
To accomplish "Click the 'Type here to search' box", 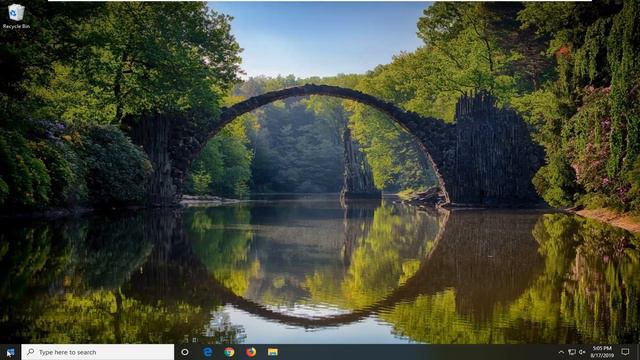I will [x=98, y=352].
